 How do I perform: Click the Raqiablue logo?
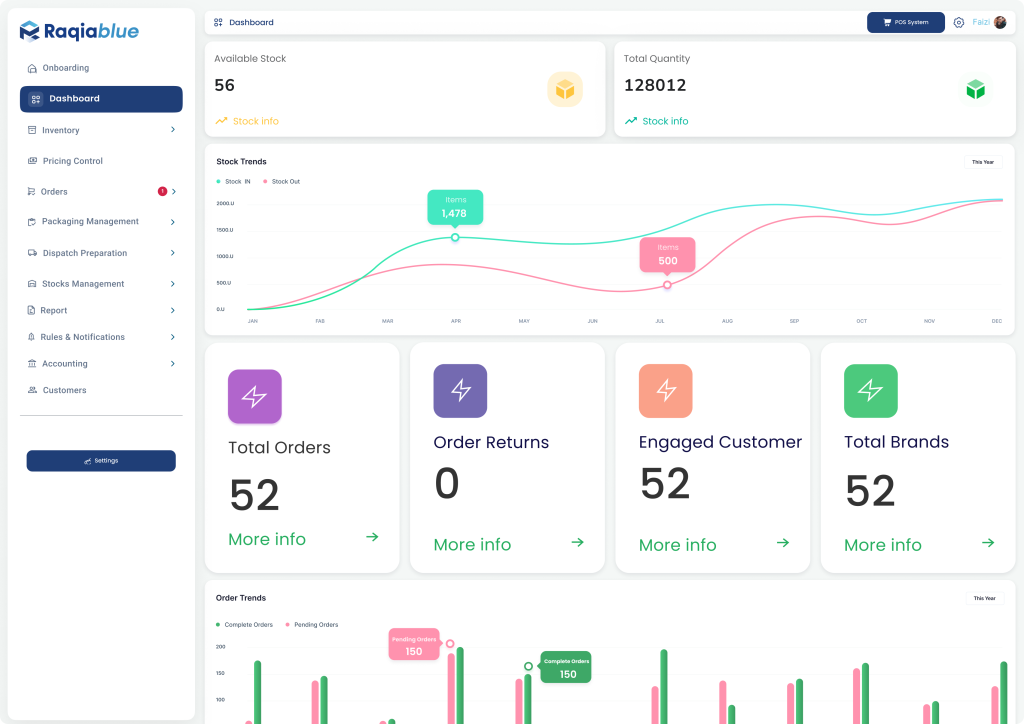79,31
